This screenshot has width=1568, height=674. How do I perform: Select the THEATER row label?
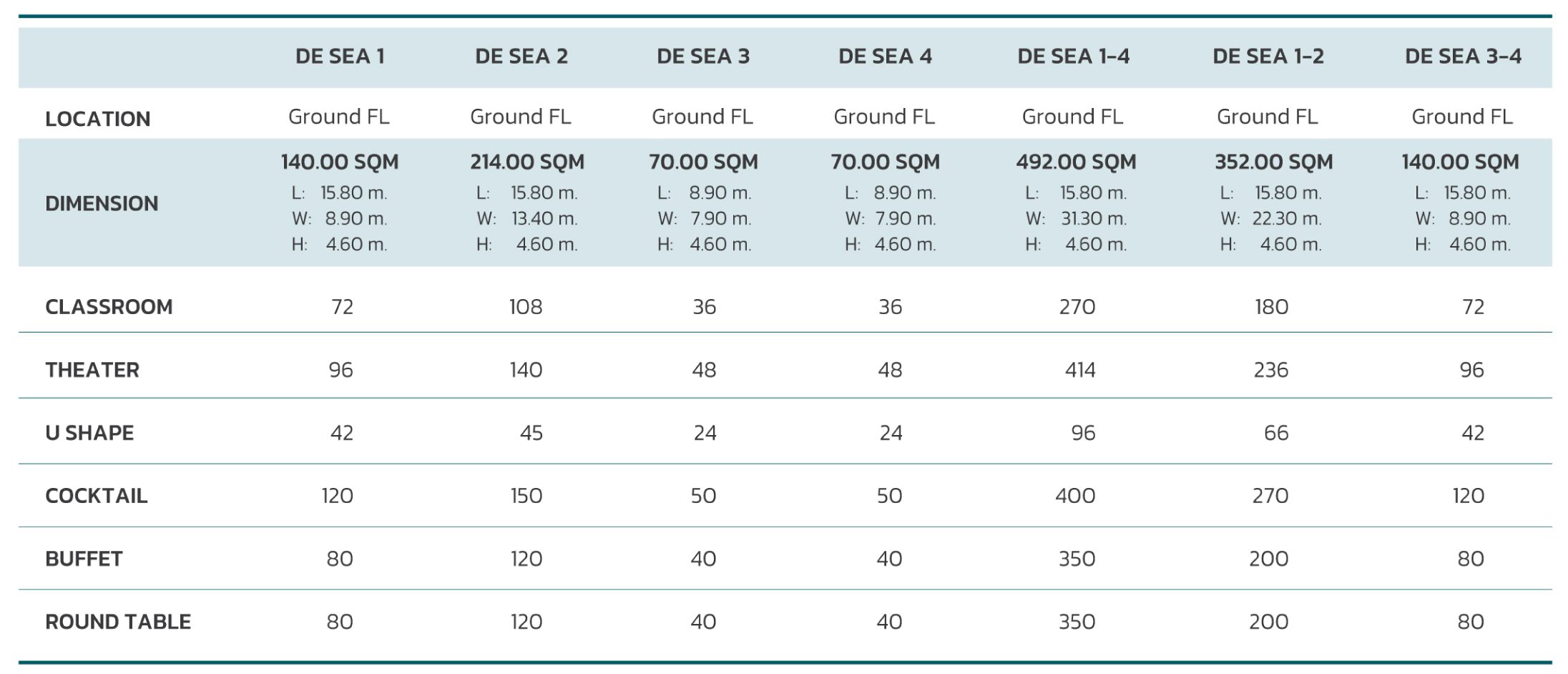pos(92,370)
